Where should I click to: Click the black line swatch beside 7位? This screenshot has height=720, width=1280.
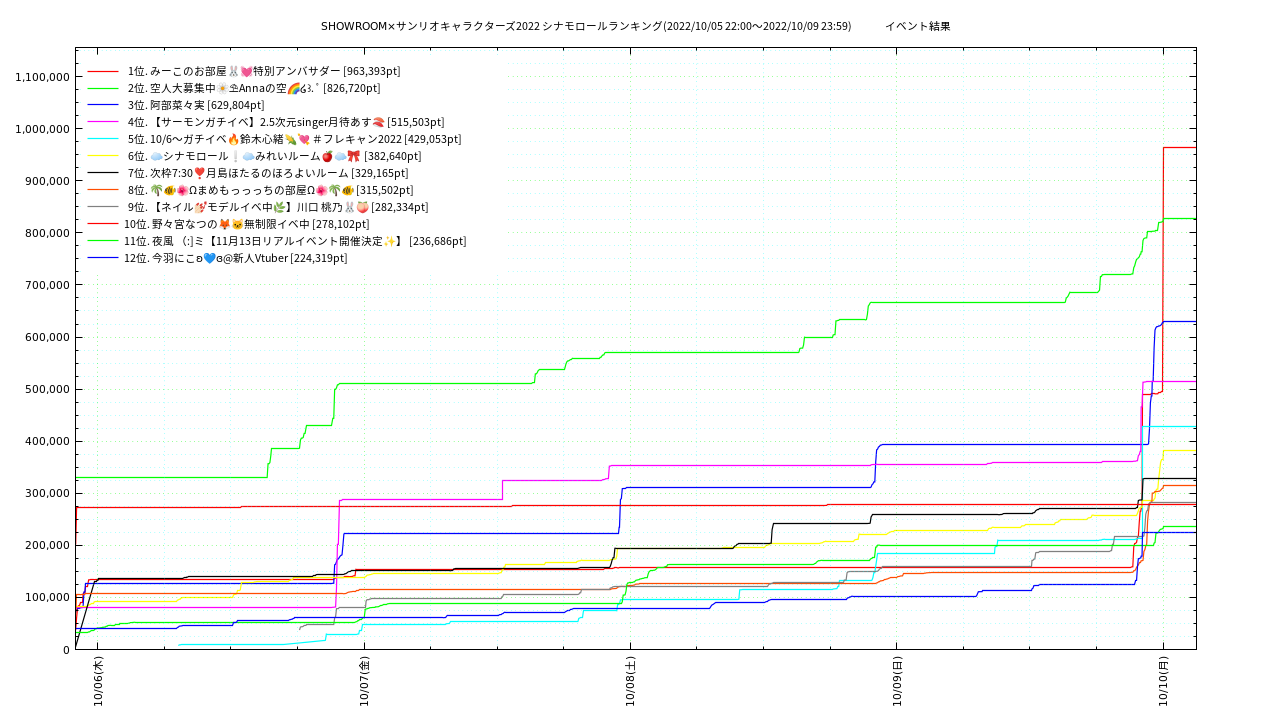103,174
